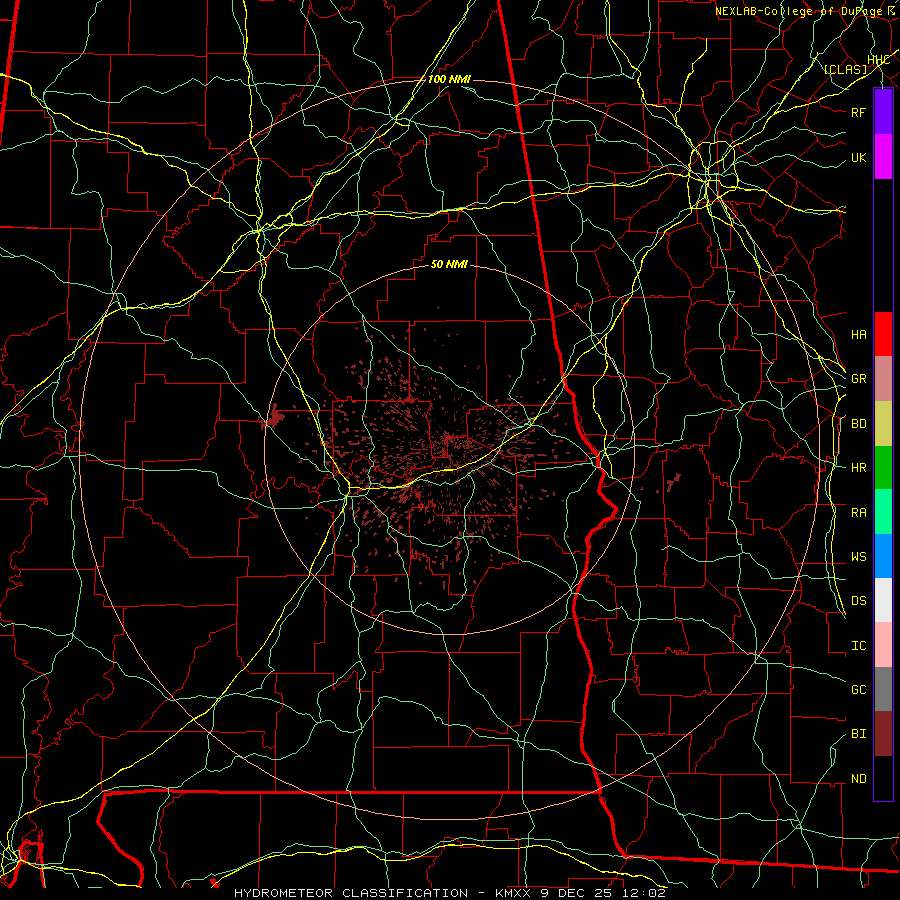The width and height of the screenshot is (900, 900).
Task: Click the [CLAS] label
Action: [x=845, y=70]
